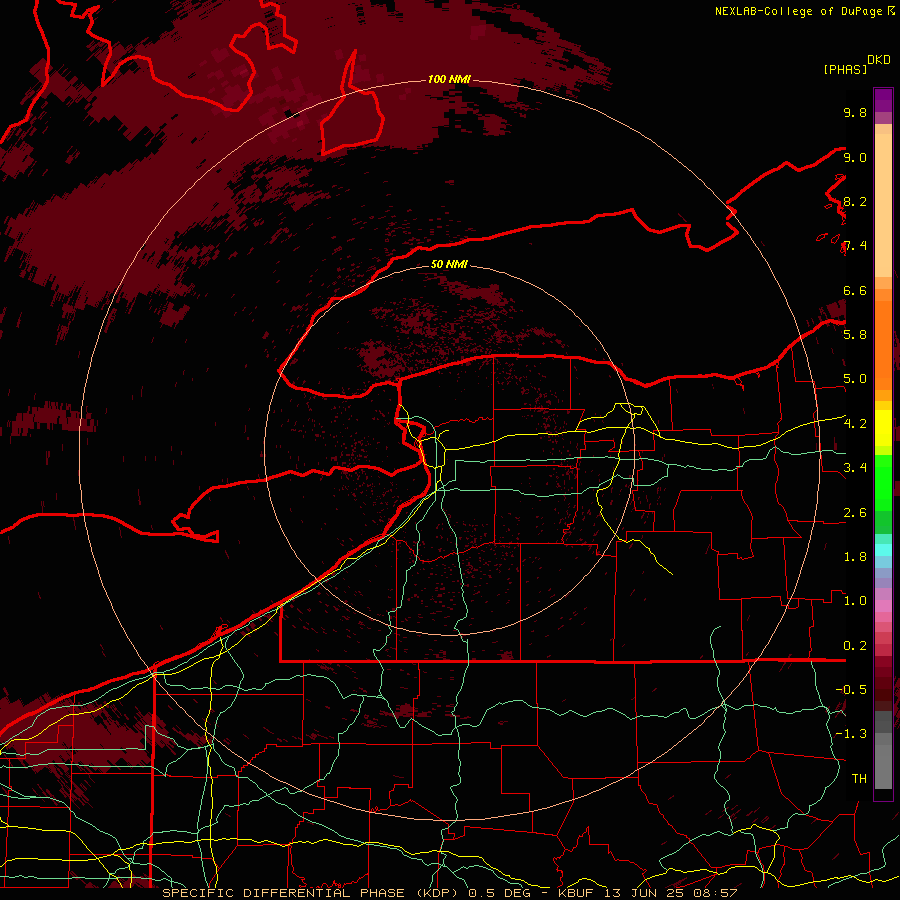The width and height of the screenshot is (900, 900).
Task: Click the 5.0 scale value
Action: click(x=855, y=379)
